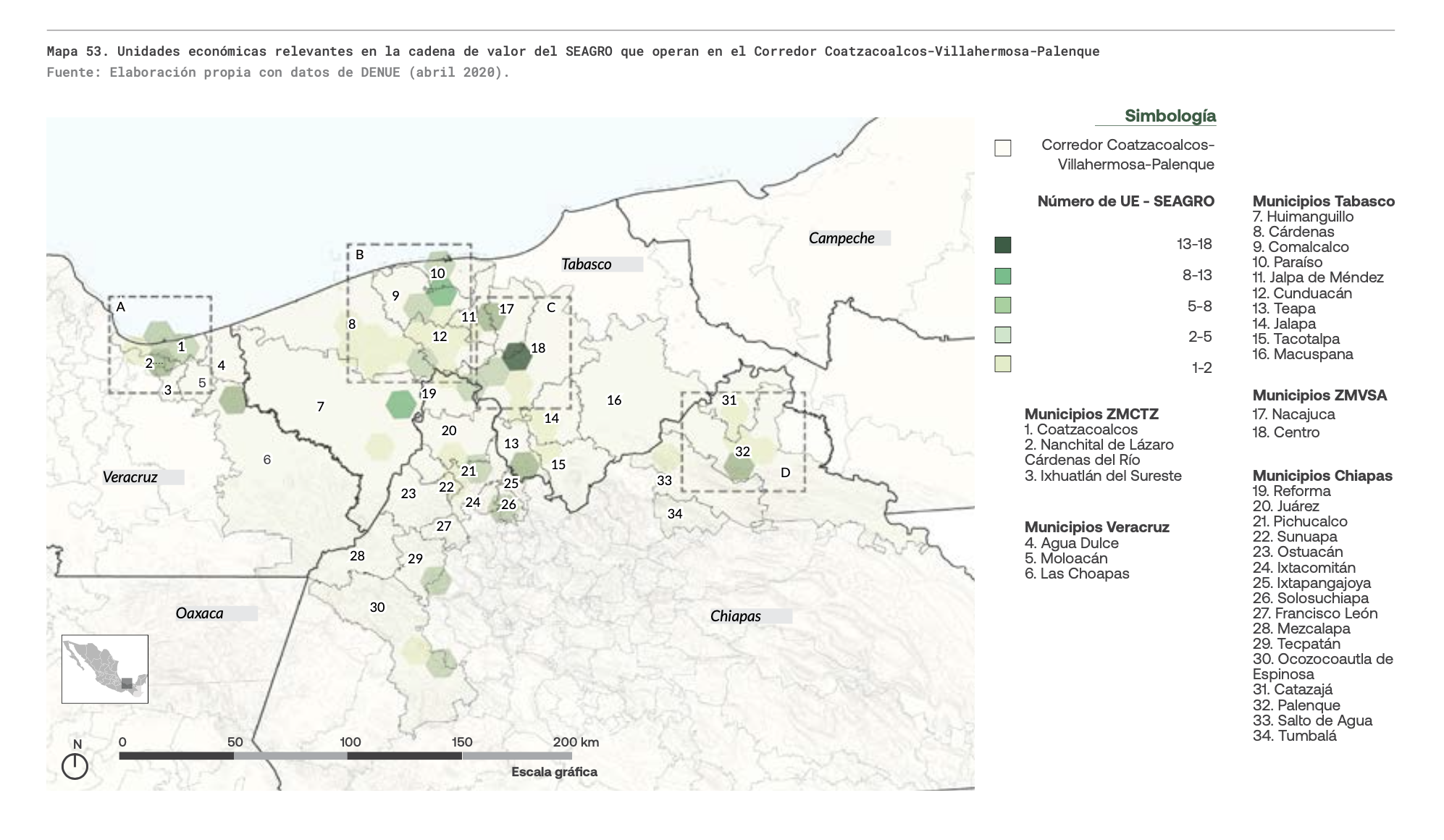Screen dimensions: 1444x840
Task: Click the 'Fuente: Elaboración propia' source line
Action: pyautogui.click(x=278, y=72)
